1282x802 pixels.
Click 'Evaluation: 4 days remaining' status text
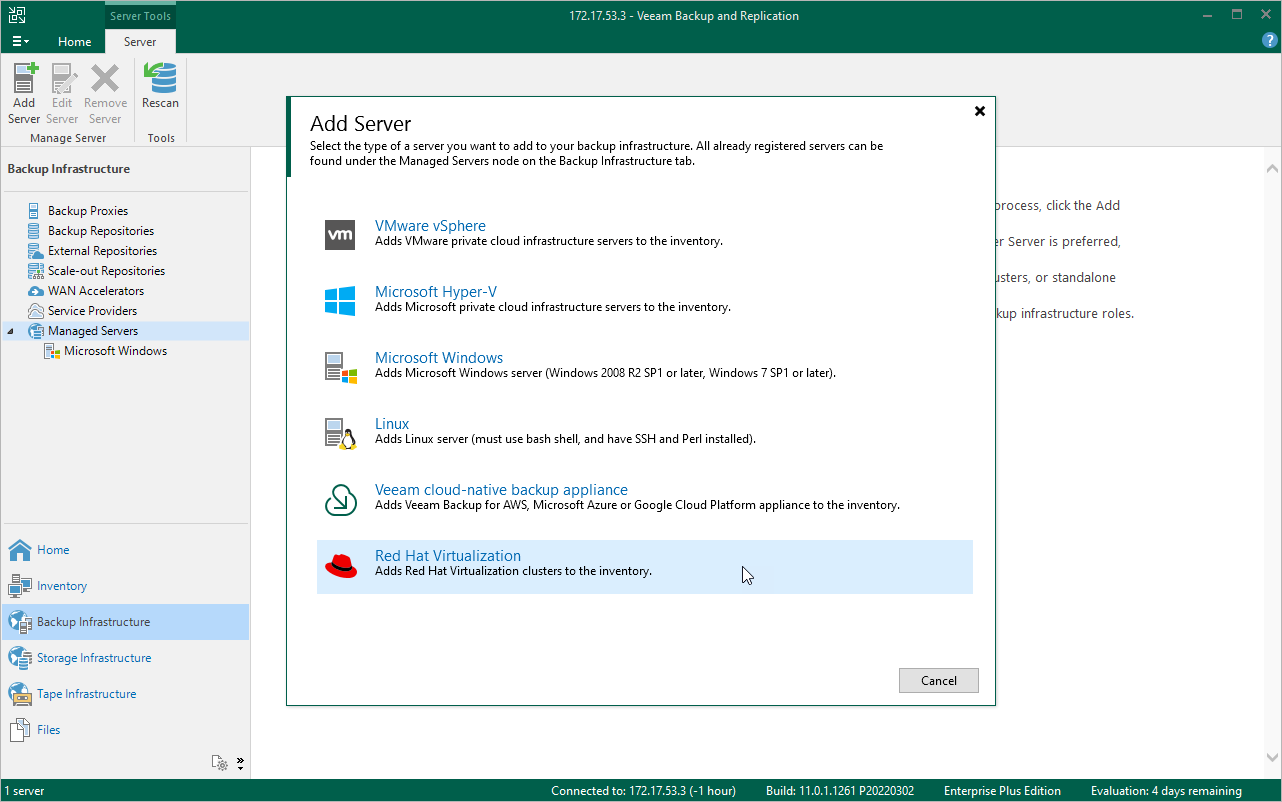1166,791
